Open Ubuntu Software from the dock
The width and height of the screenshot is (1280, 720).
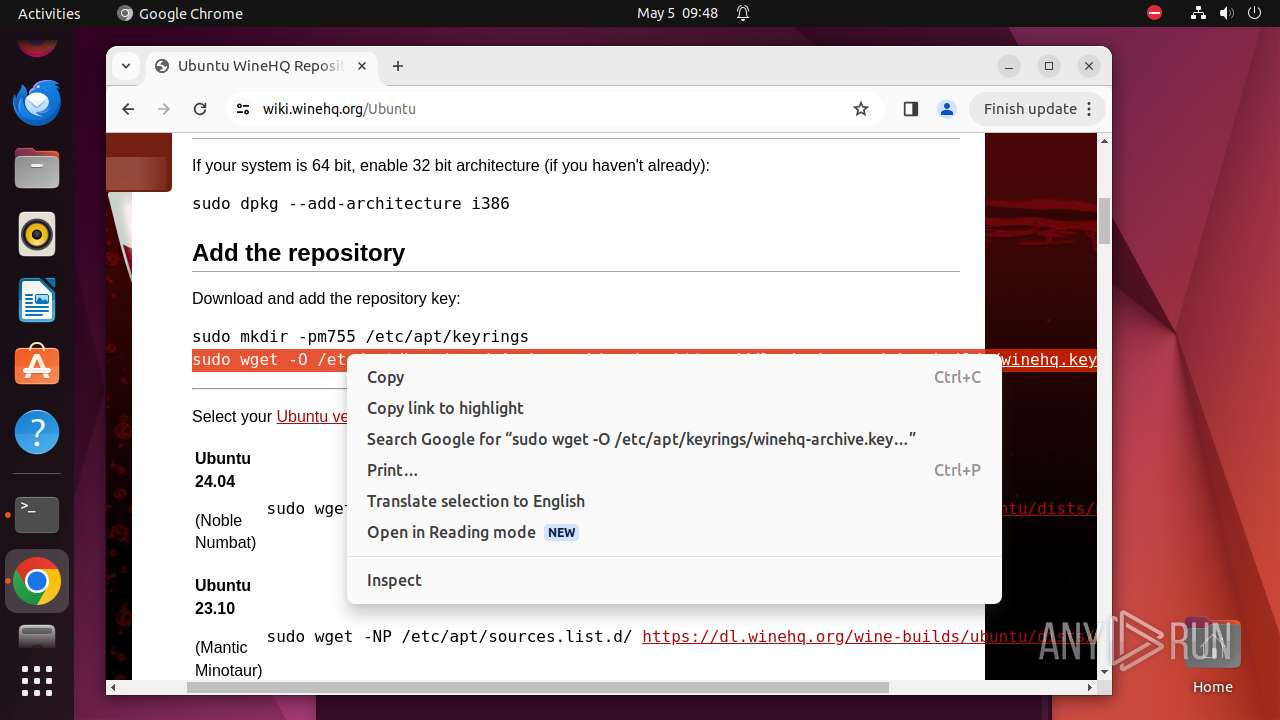37,367
